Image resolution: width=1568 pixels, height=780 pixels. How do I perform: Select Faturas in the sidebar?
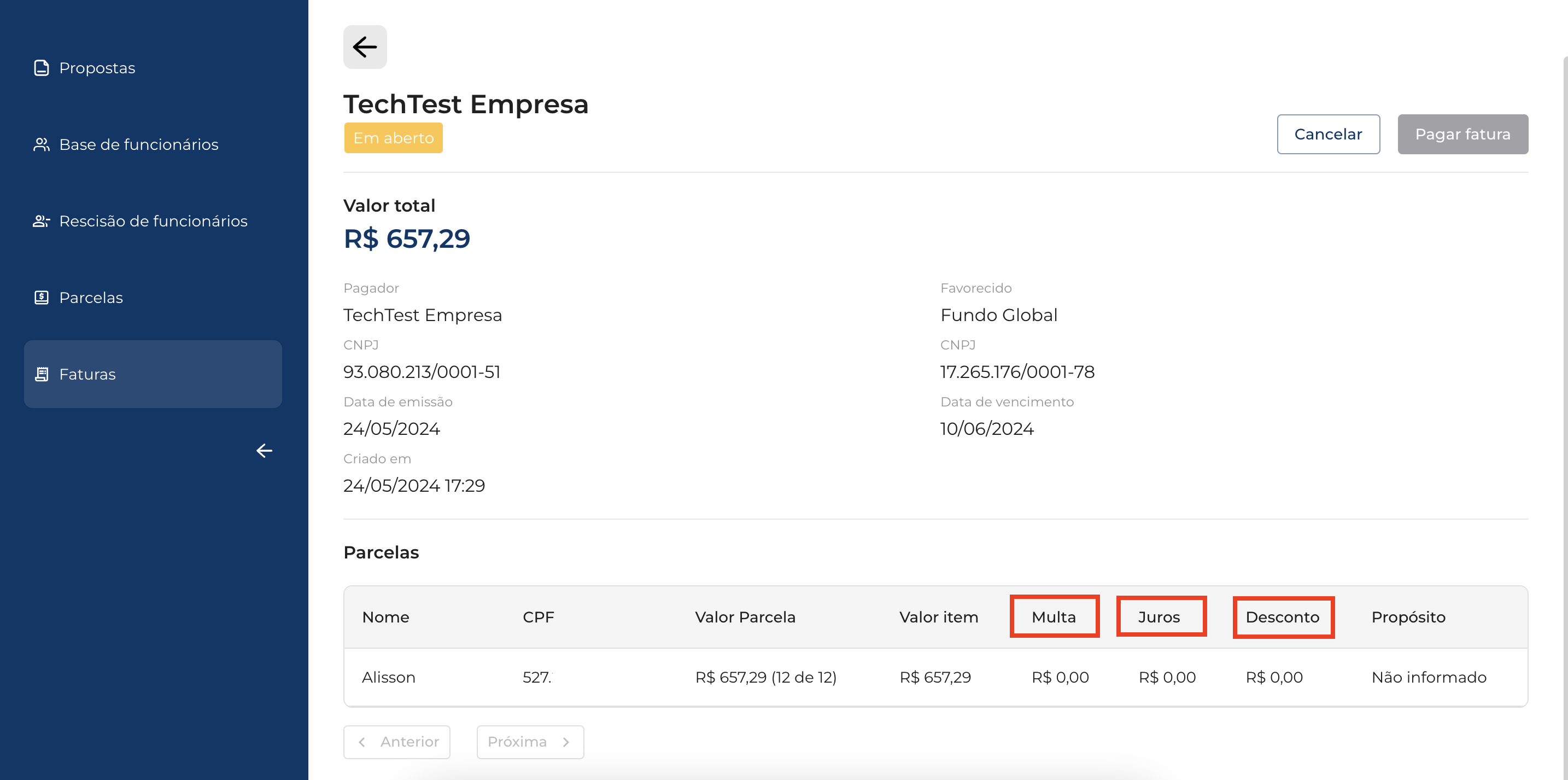(x=87, y=374)
